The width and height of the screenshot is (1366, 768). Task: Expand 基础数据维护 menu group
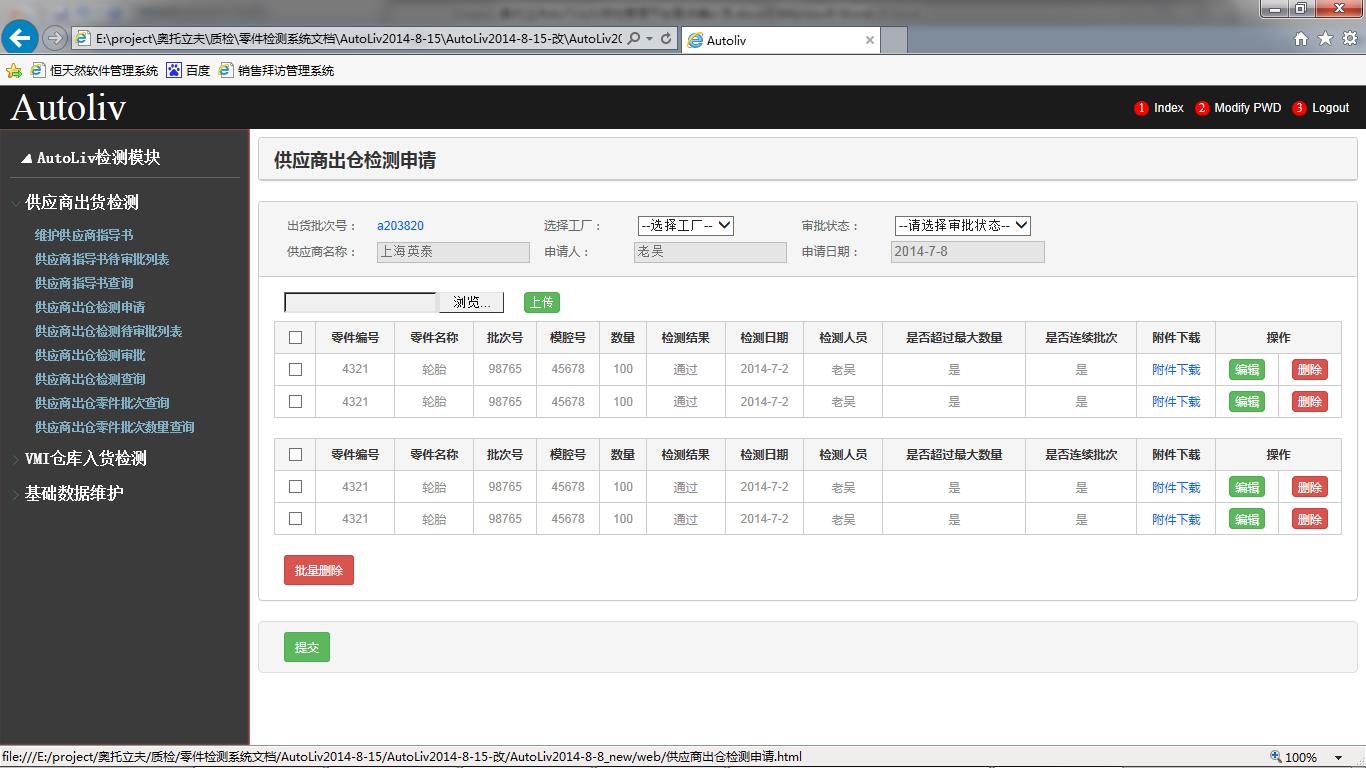(x=74, y=493)
